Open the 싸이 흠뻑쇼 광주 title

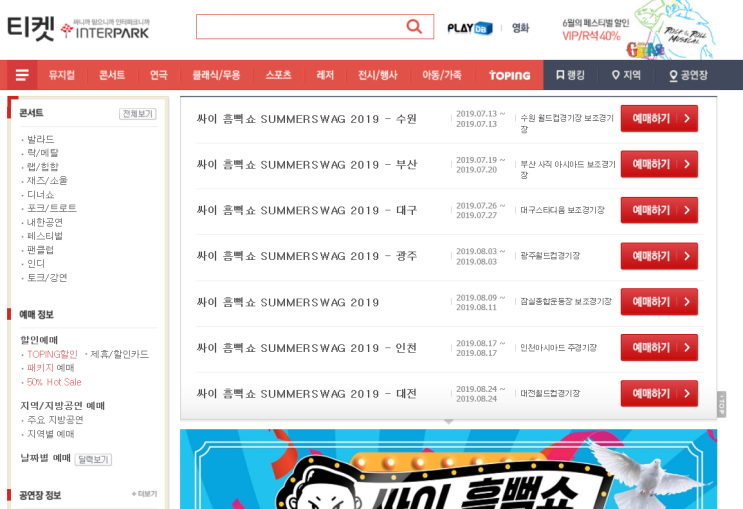[x=307, y=256]
